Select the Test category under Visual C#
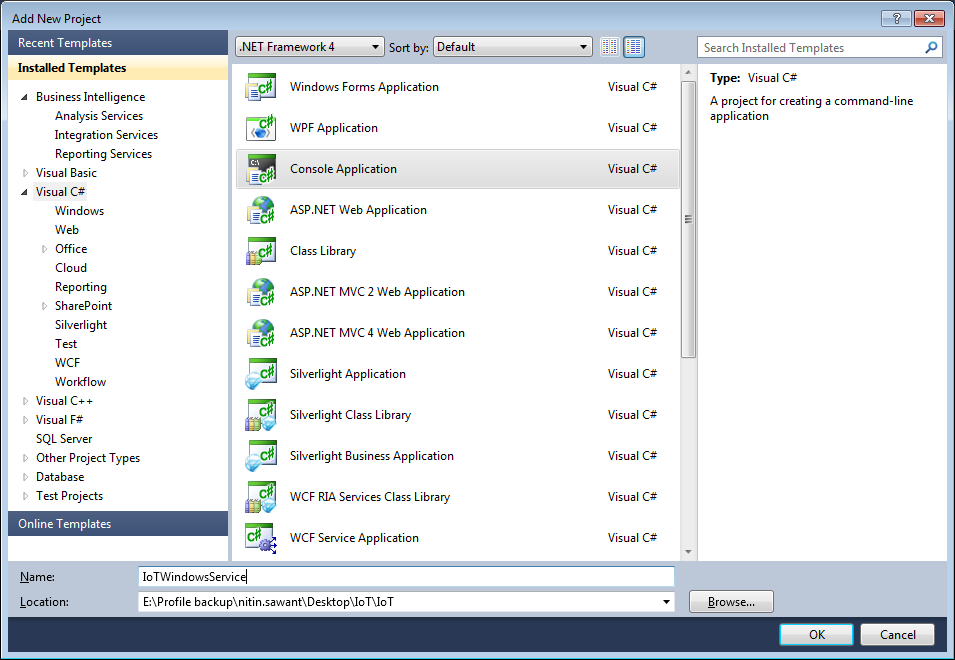 pyautogui.click(x=66, y=344)
